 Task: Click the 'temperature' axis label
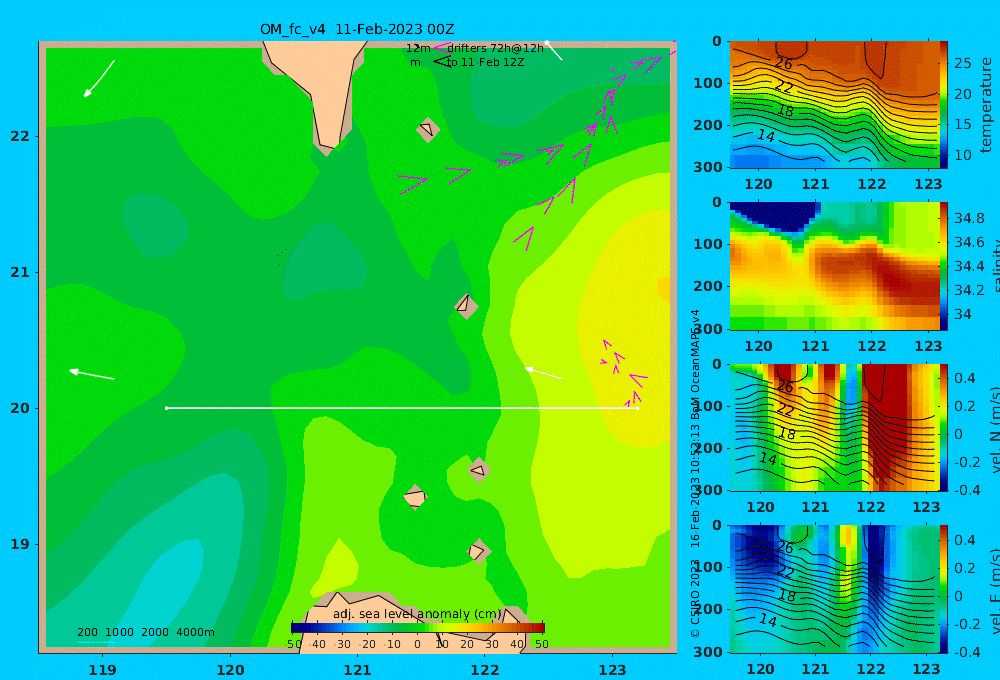coord(987,105)
